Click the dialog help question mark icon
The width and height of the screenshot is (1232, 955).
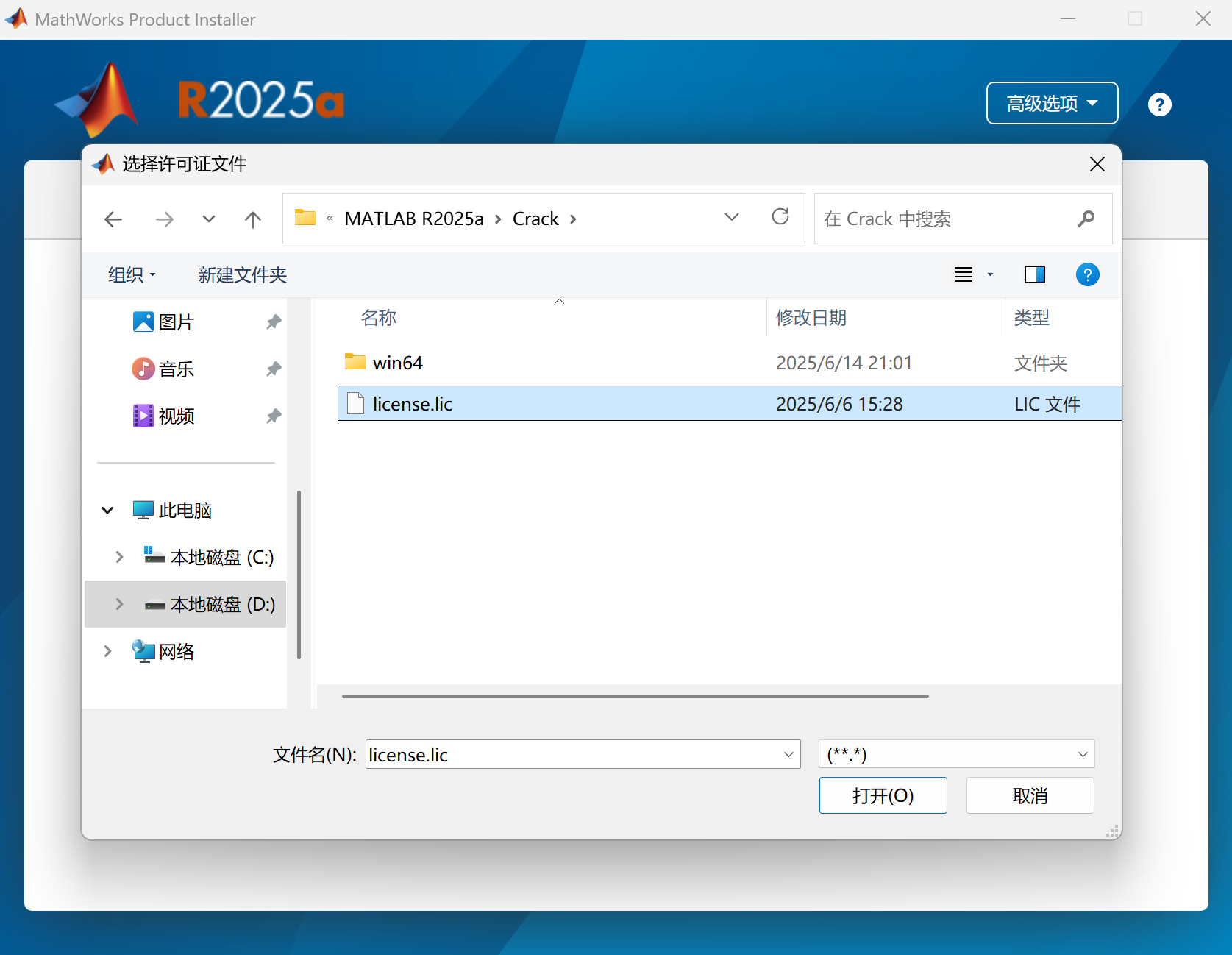[1088, 274]
